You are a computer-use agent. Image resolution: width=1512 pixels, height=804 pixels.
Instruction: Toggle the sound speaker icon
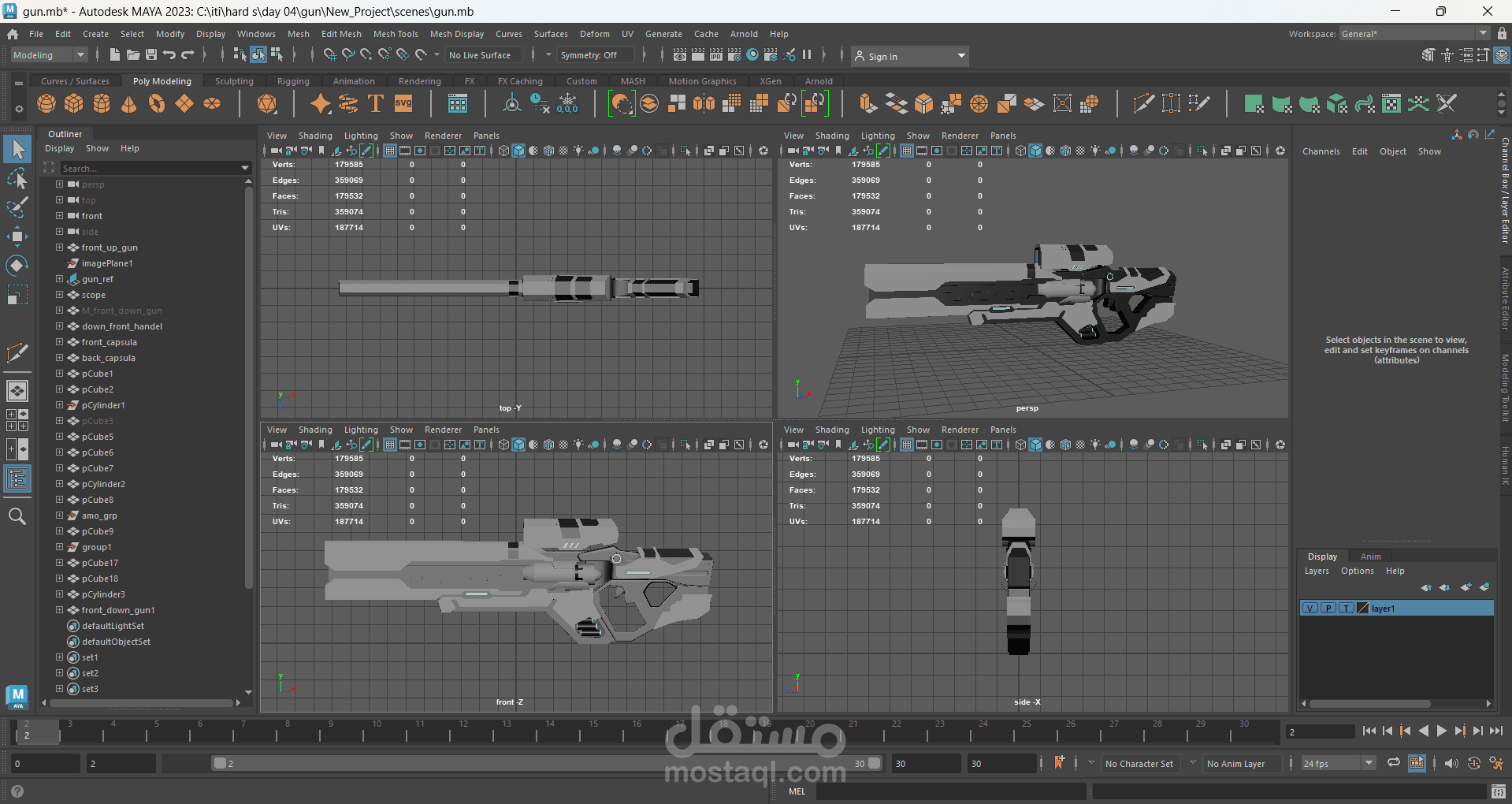pyautogui.click(x=1451, y=763)
